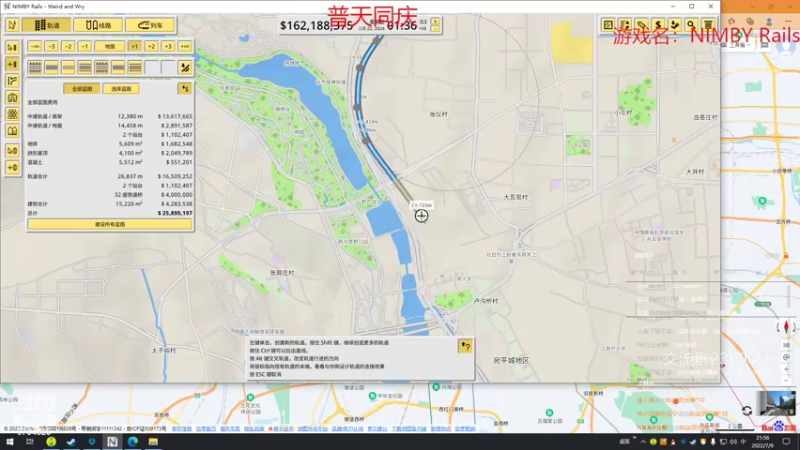Open Windows Start menu
Viewport: 800px width, 450px height.
pyautogui.click(x=10, y=442)
